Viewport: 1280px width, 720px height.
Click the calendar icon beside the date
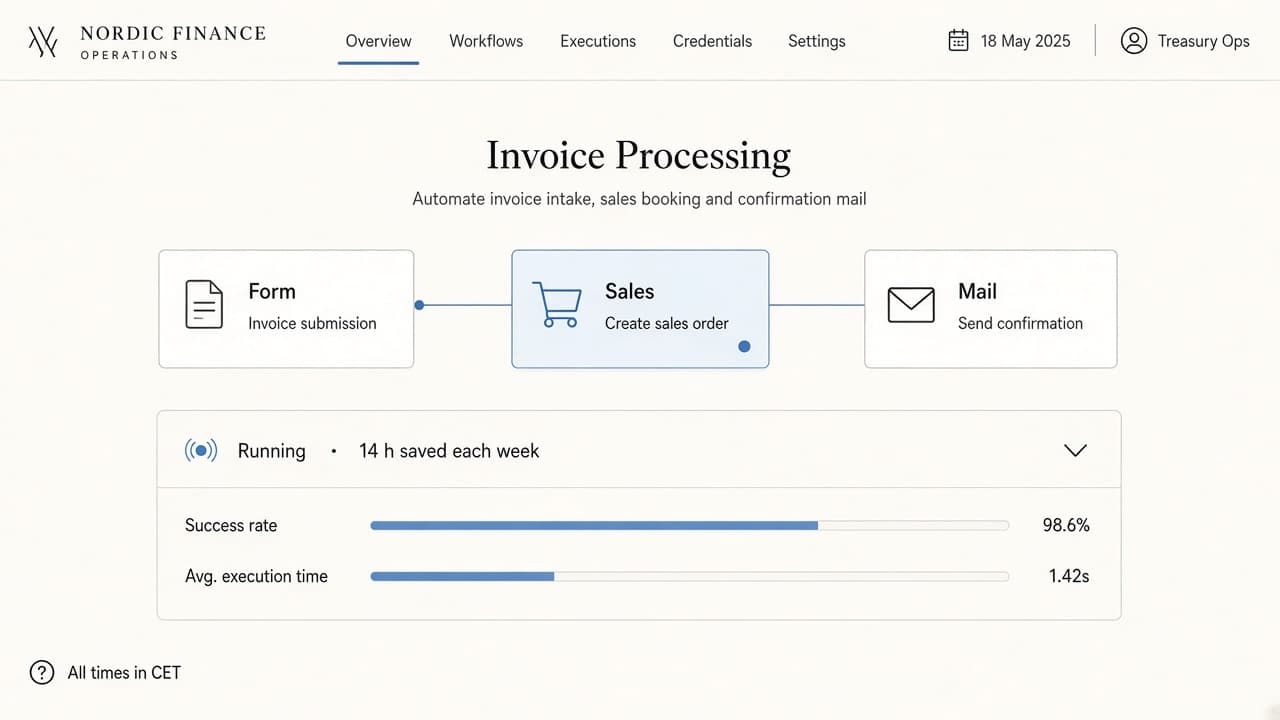pyautogui.click(x=958, y=40)
